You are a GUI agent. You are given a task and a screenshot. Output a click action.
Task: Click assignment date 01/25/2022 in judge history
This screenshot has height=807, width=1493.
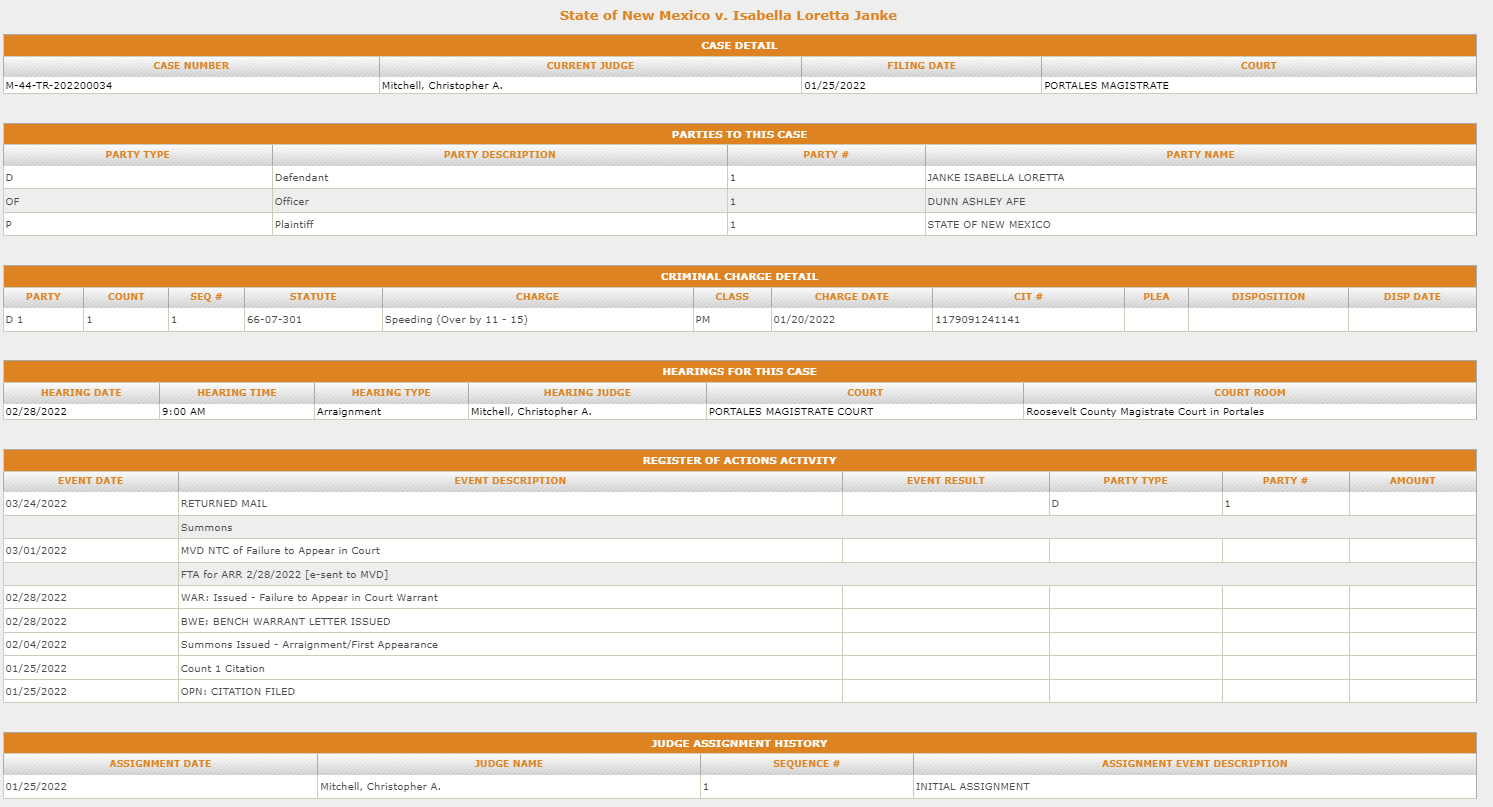(x=36, y=787)
